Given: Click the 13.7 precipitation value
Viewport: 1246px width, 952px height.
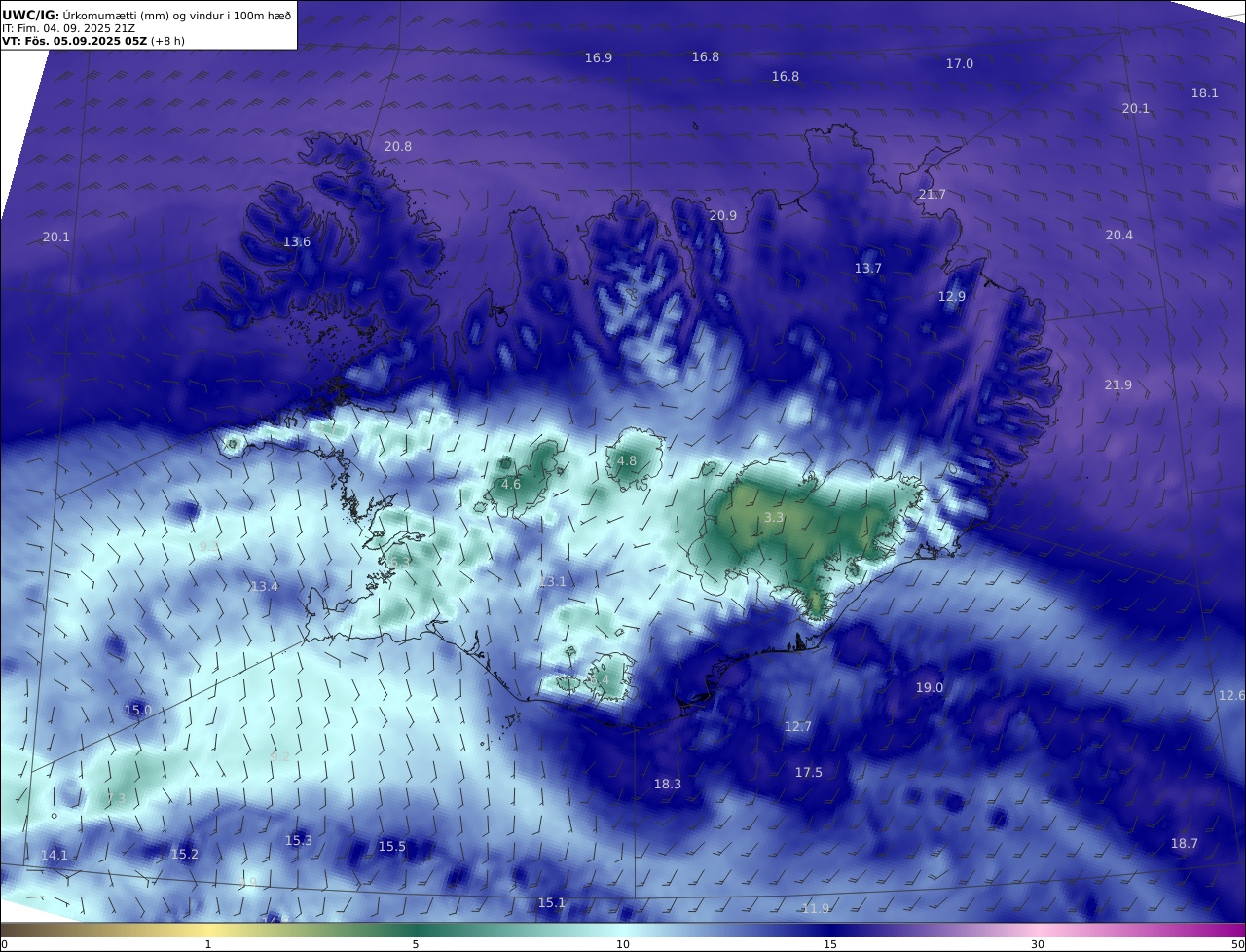Looking at the screenshot, I should click(868, 269).
